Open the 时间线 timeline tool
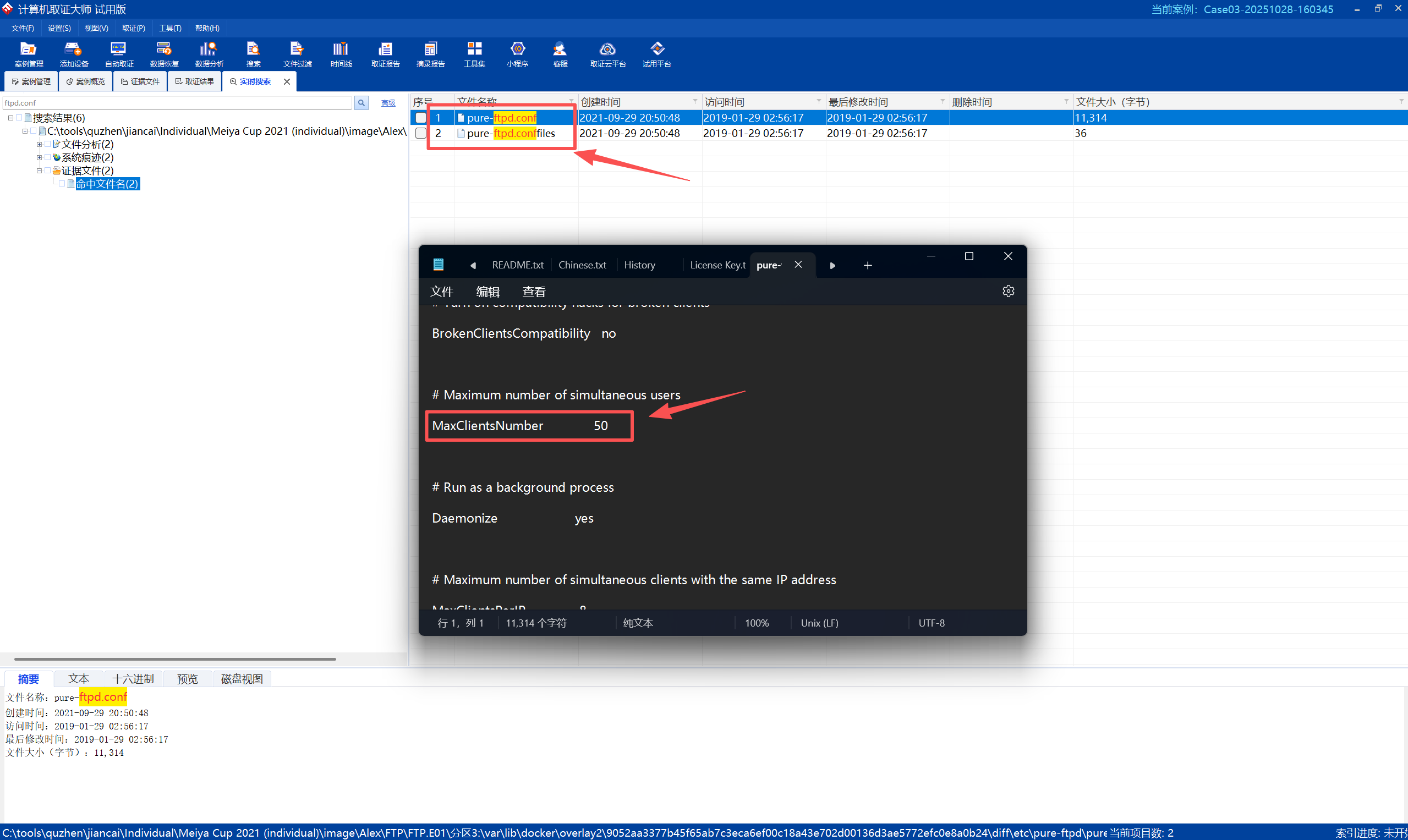This screenshot has height=840, width=1408. tap(341, 54)
